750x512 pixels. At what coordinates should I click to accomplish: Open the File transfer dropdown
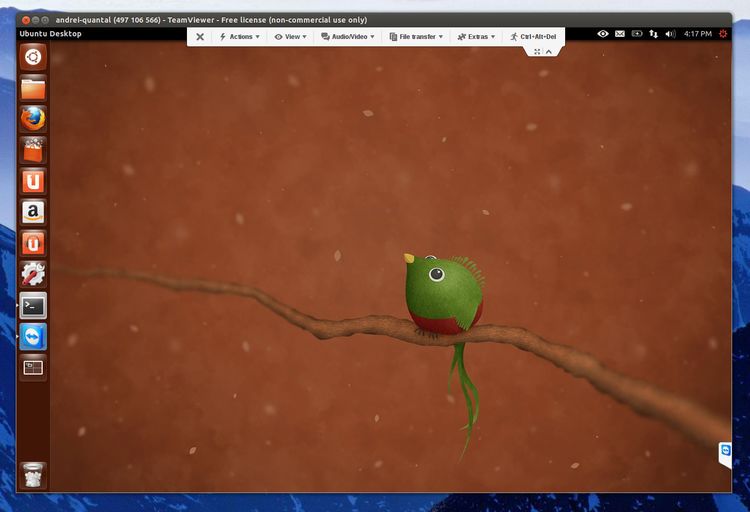pyautogui.click(x=416, y=37)
